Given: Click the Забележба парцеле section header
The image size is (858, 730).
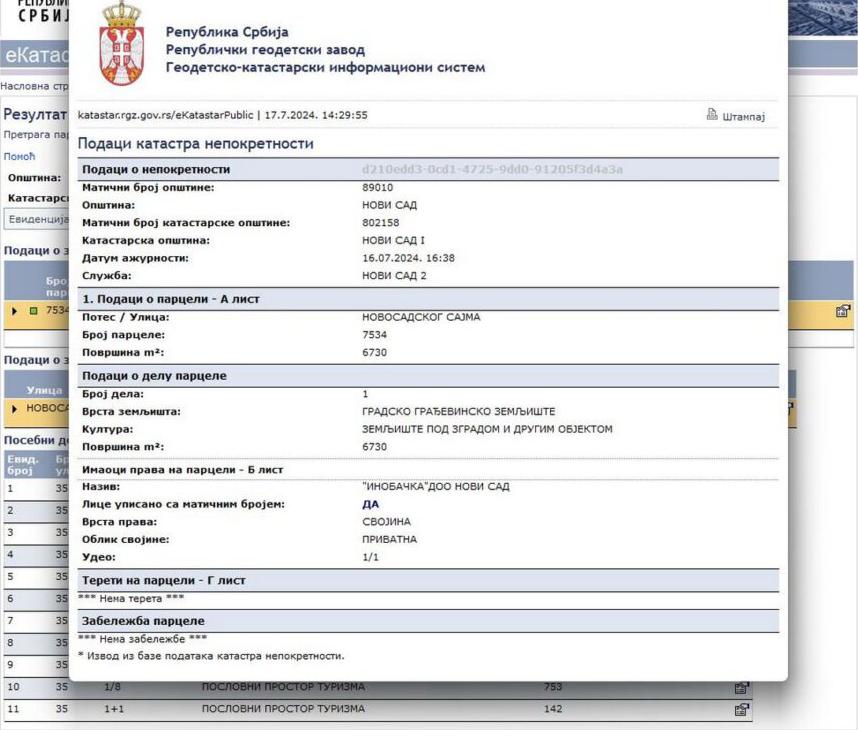Looking at the screenshot, I should (143, 621).
